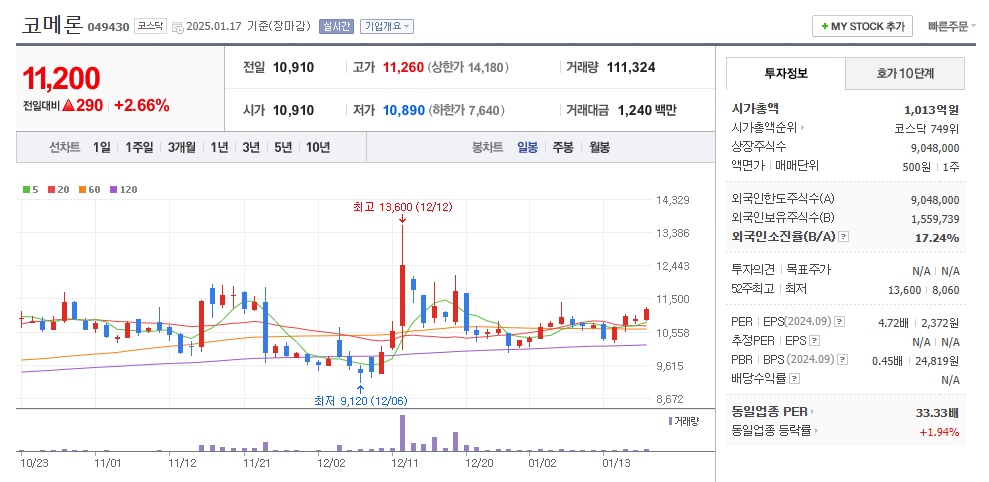Select the 10년 line chart period
The image size is (989, 482).
point(318,148)
